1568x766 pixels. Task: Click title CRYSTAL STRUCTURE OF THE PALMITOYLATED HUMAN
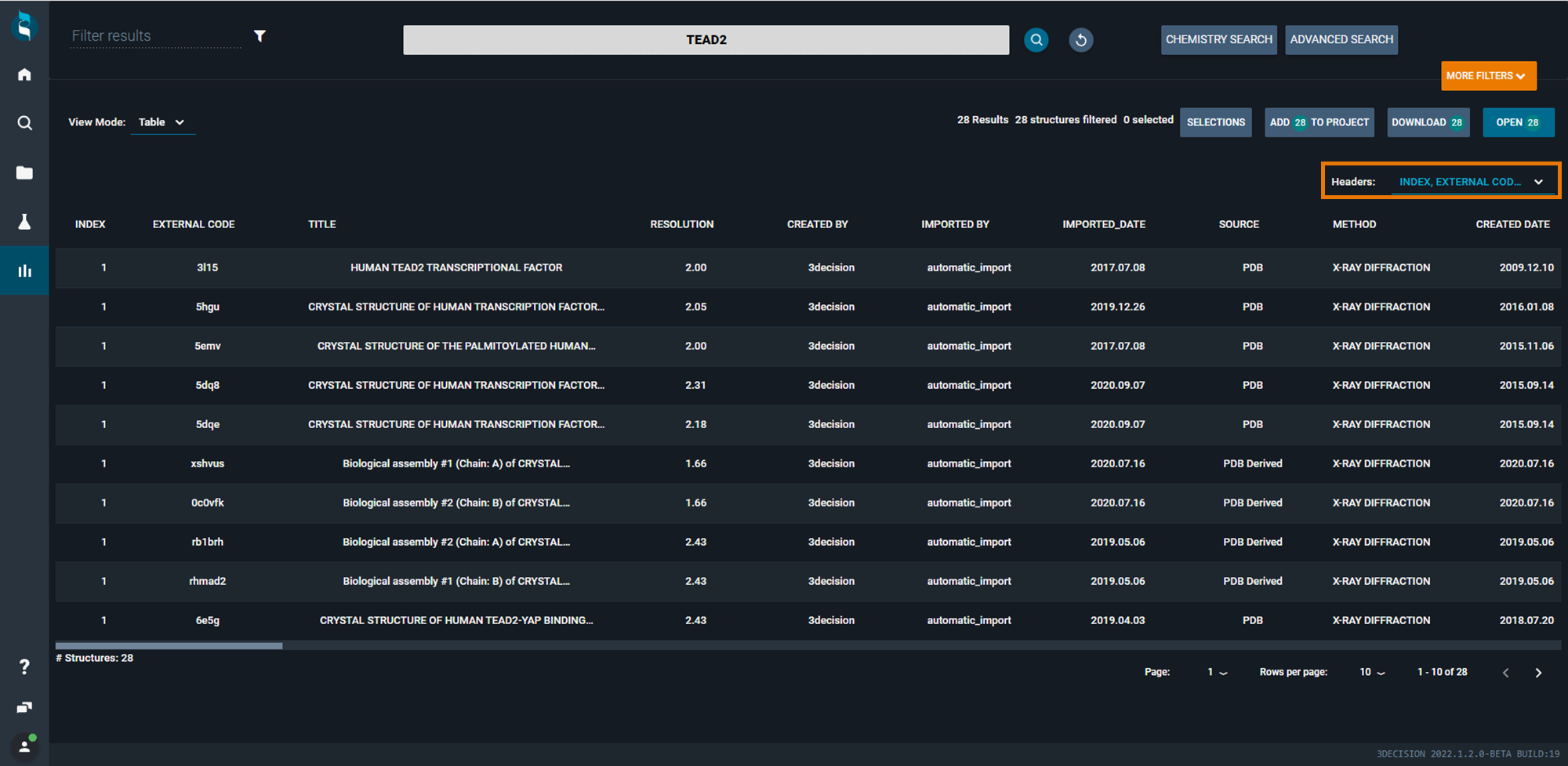[x=456, y=347]
